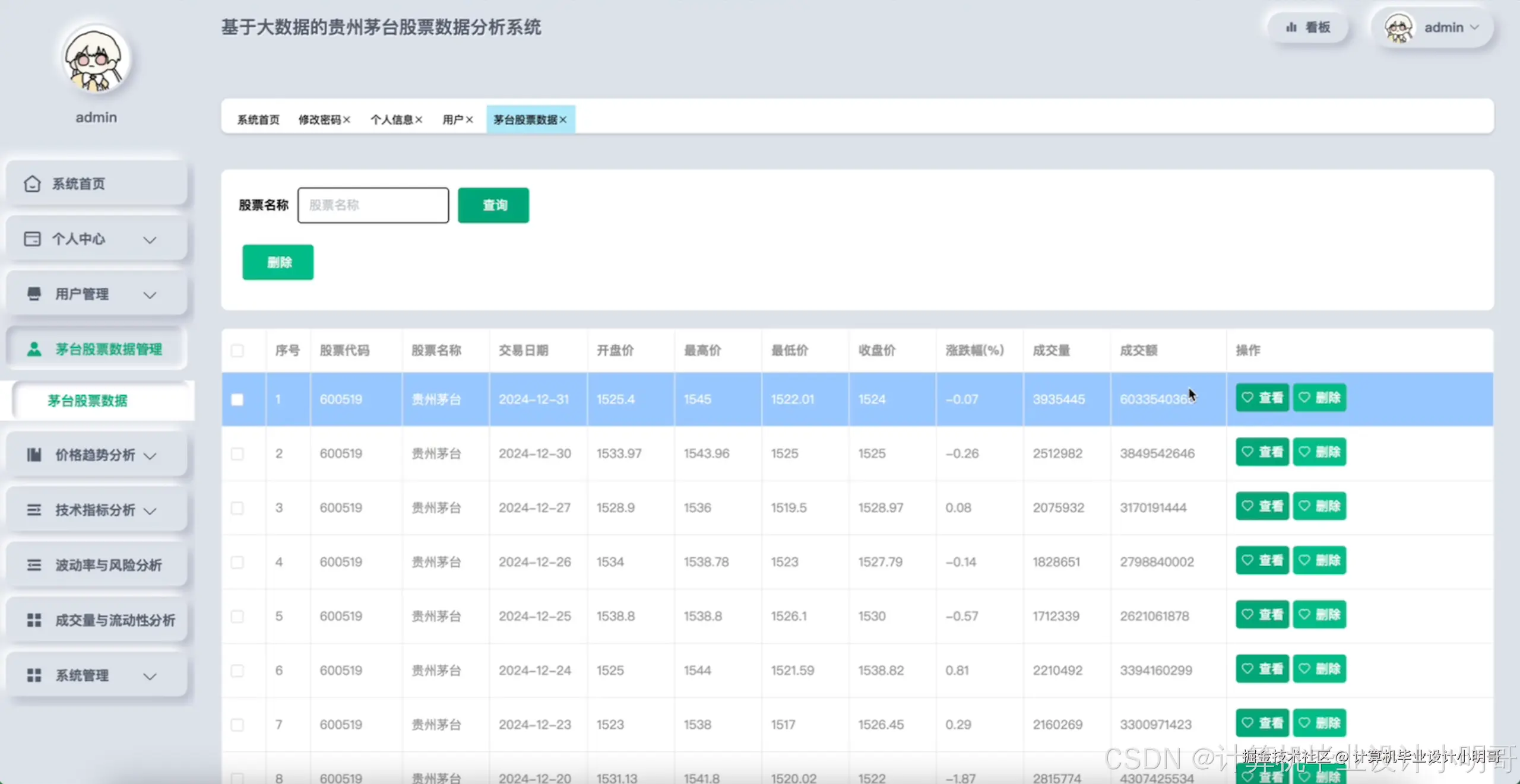The height and width of the screenshot is (784, 1520).
Task: Switch to the 个人信息 tab
Action: coord(391,120)
